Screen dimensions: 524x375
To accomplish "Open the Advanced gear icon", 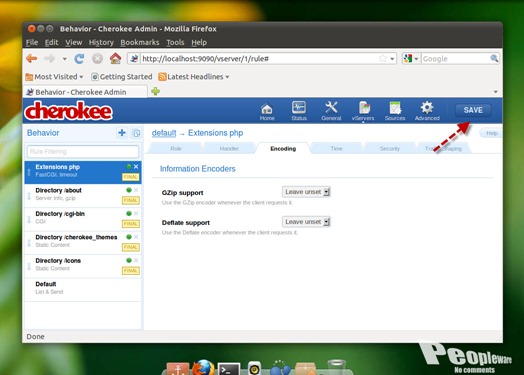I will (427, 111).
